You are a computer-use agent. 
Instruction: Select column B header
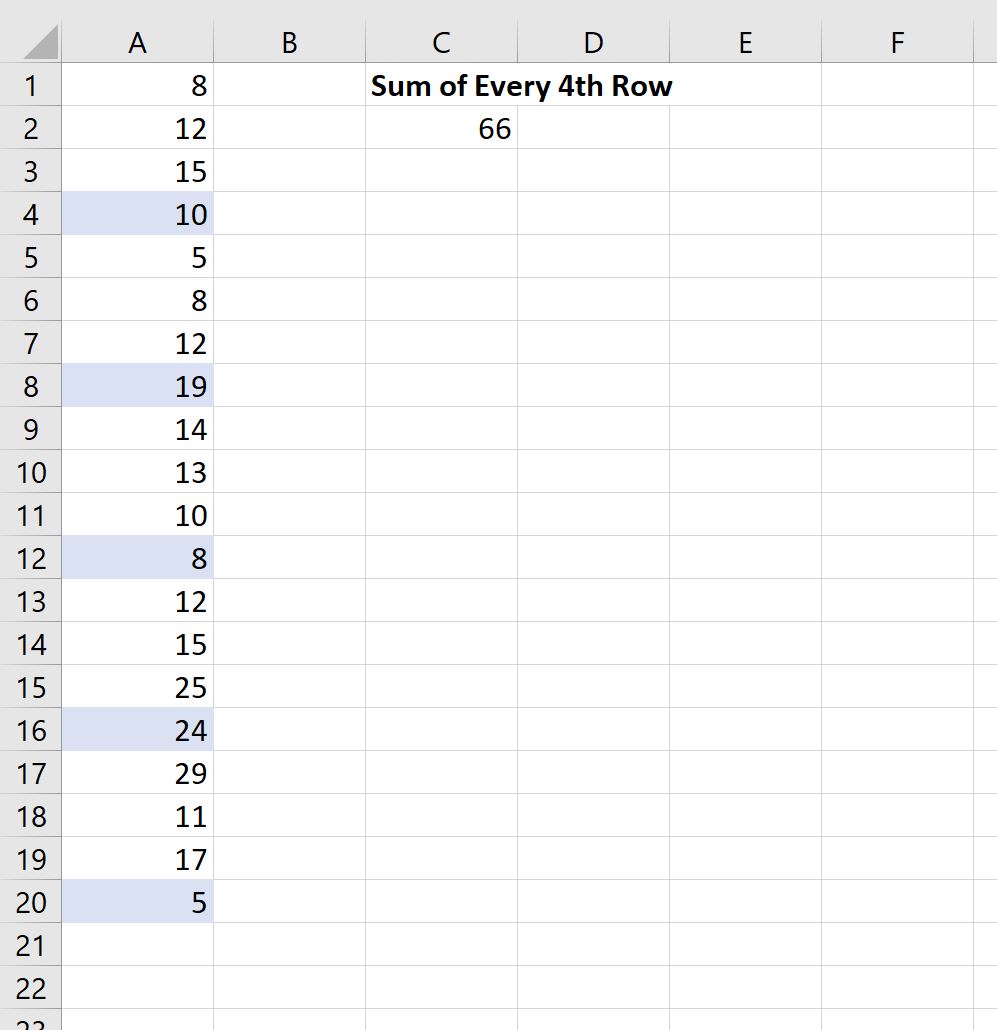click(x=289, y=43)
